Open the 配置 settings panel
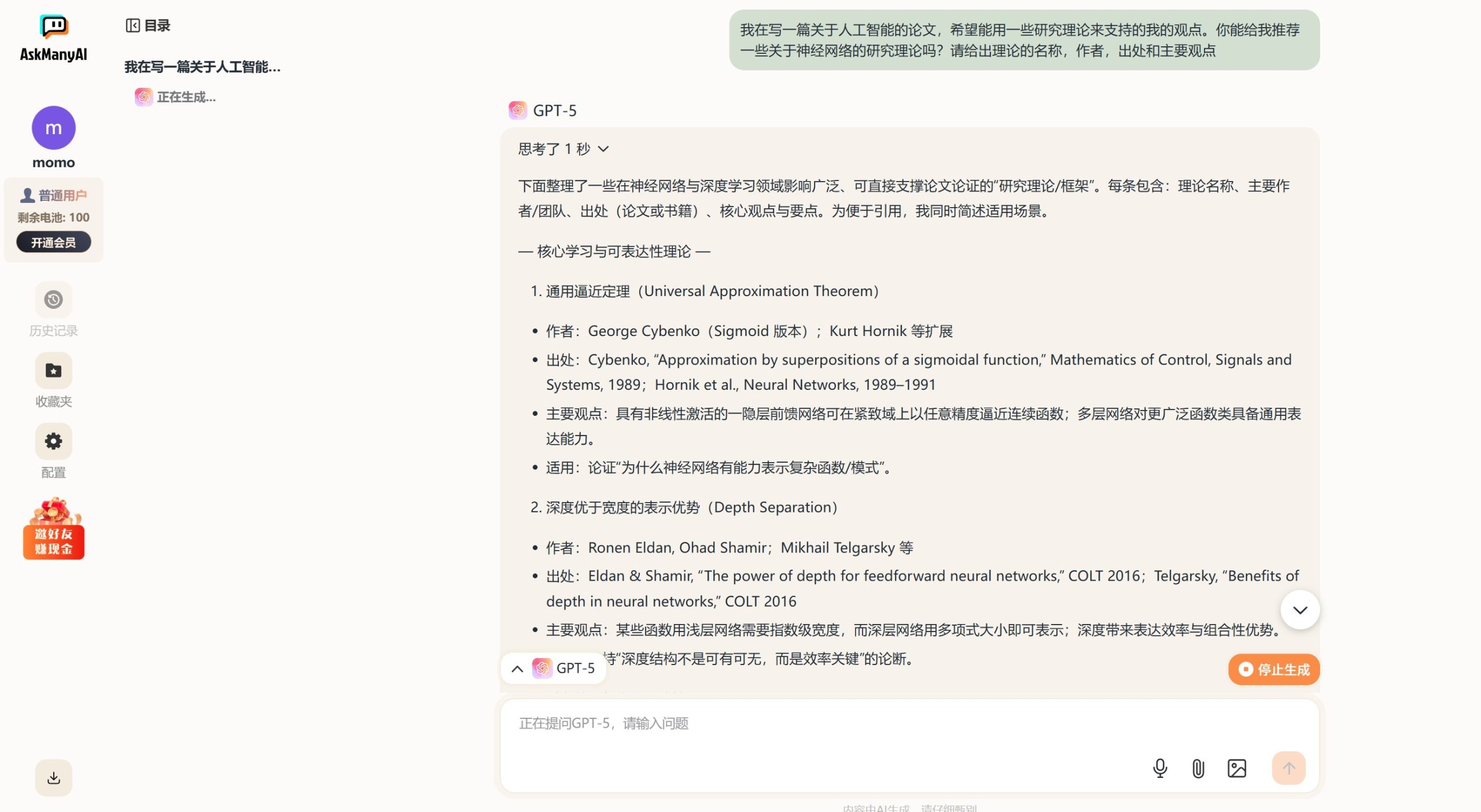Viewport: 1481px width, 812px height. click(x=53, y=441)
